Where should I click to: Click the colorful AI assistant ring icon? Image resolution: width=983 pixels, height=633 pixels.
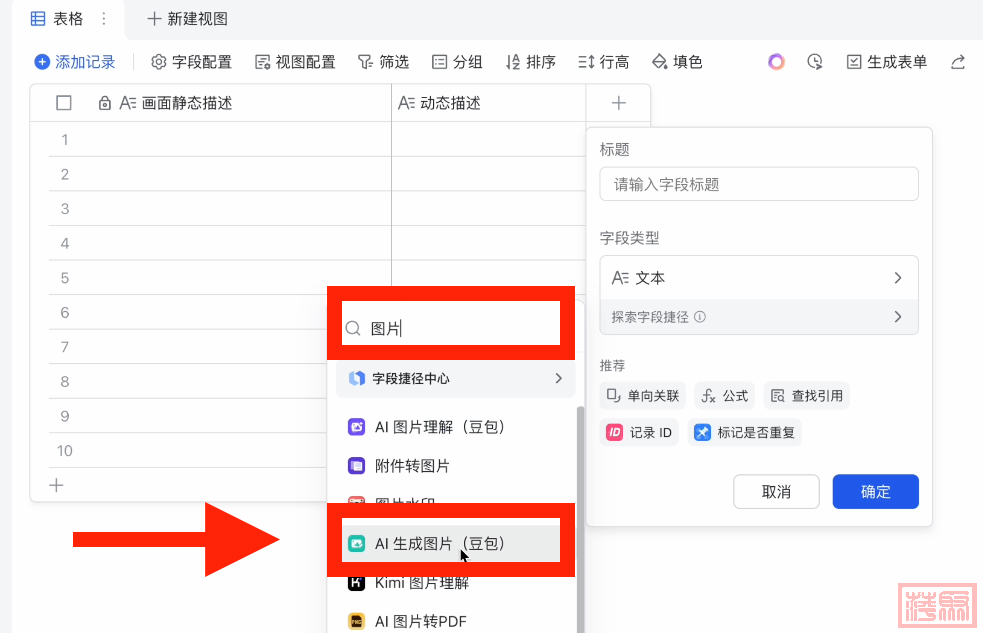pos(776,62)
